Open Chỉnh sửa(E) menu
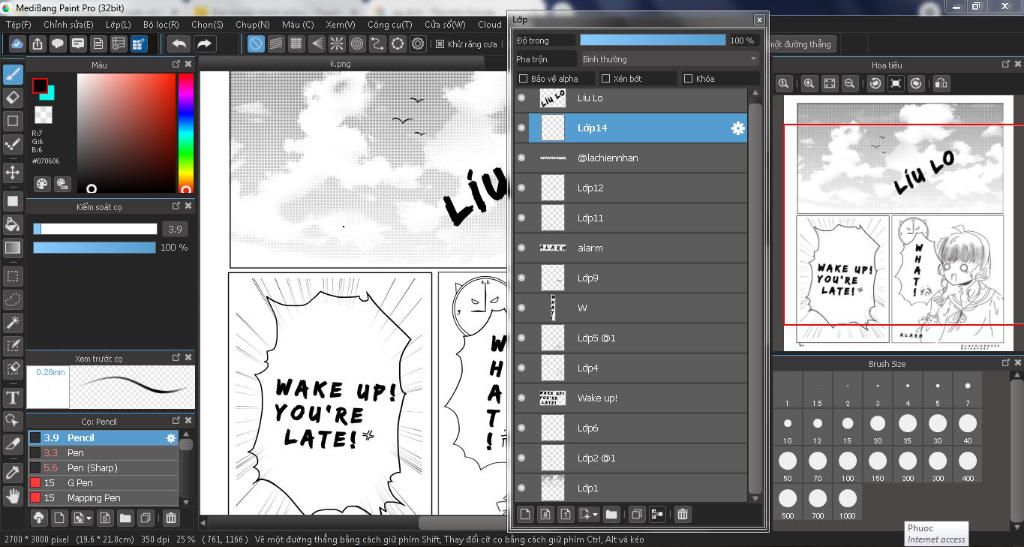 [68, 25]
